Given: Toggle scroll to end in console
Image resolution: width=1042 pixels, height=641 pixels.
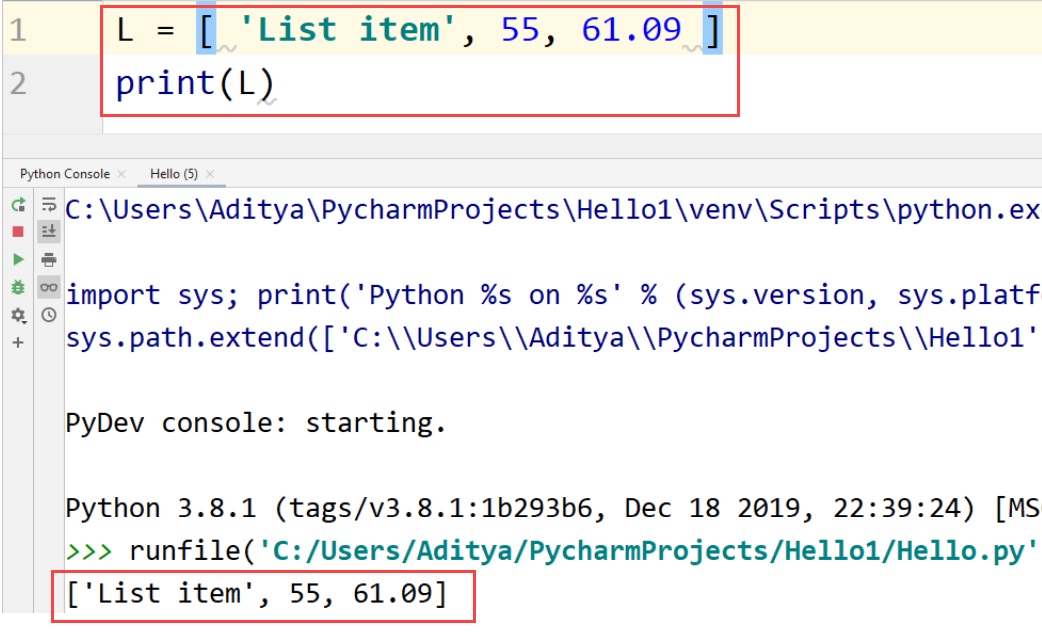Looking at the screenshot, I should coord(48,230).
